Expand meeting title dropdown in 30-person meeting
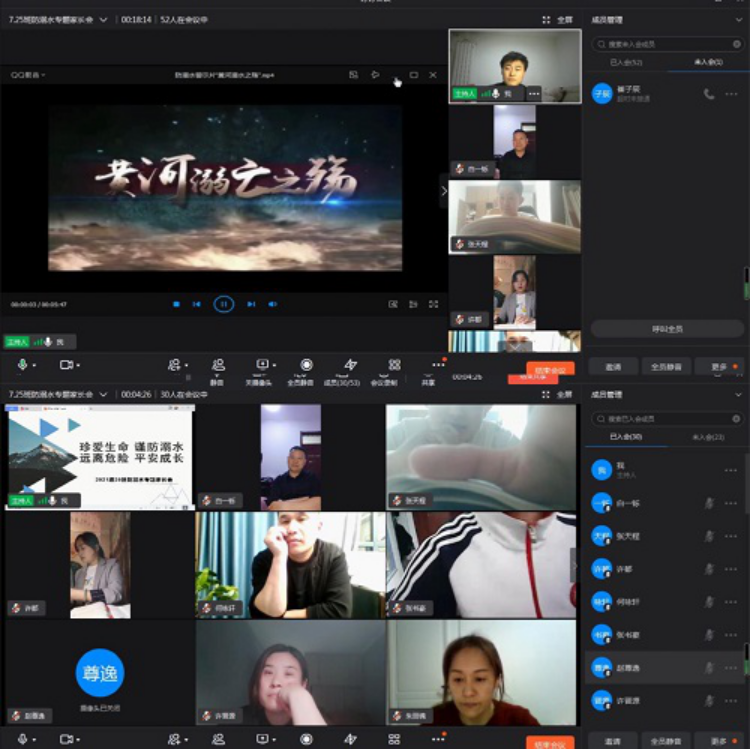This screenshot has width=750, height=749. pyautogui.click(x=103, y=395)
